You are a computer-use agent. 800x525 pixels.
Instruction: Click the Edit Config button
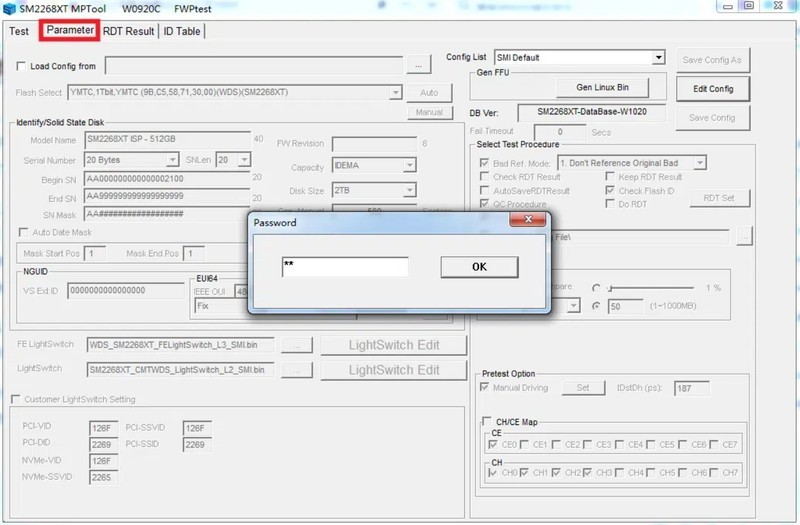713,89
